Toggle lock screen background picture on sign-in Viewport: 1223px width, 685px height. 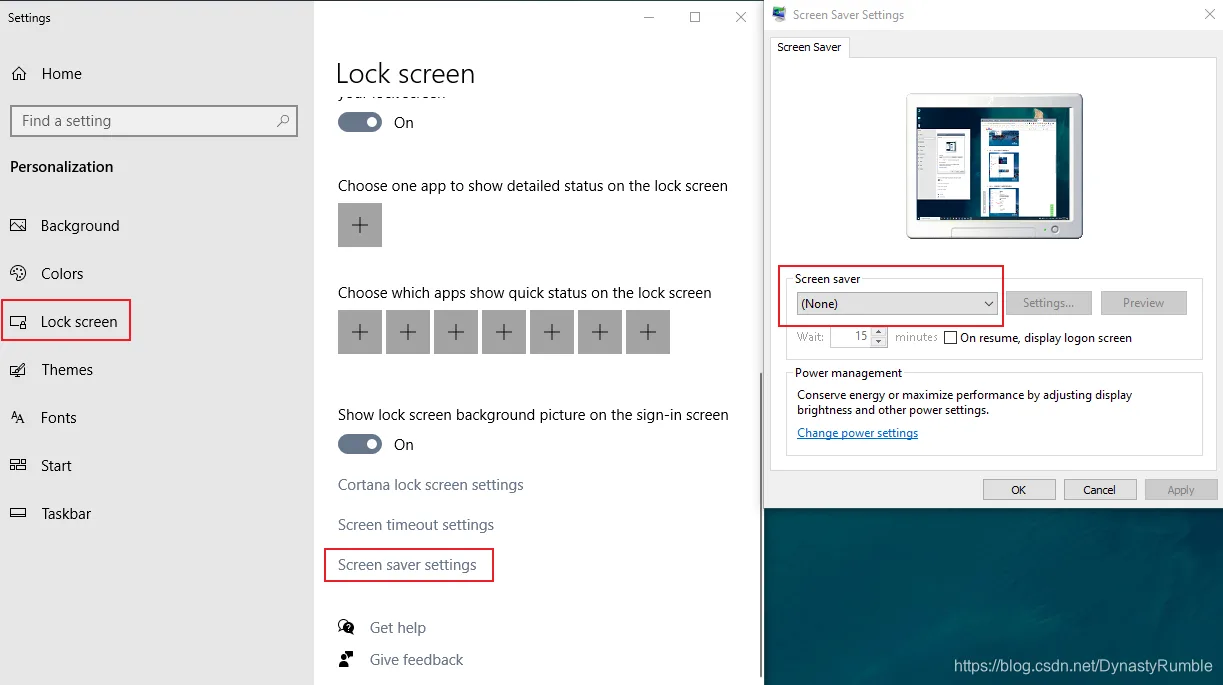360,444
